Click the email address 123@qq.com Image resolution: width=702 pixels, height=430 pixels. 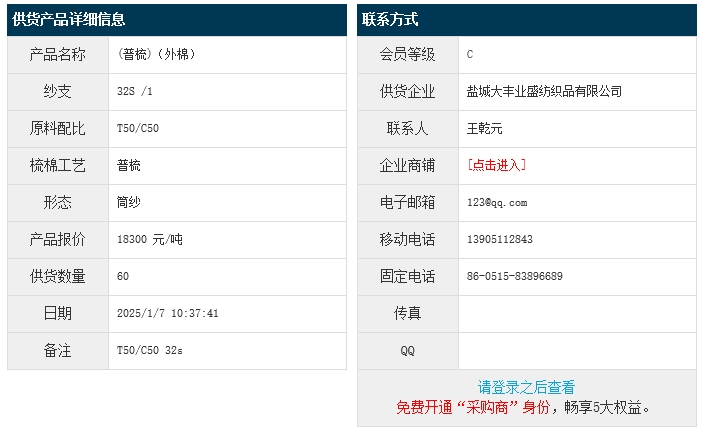point(497,202)
